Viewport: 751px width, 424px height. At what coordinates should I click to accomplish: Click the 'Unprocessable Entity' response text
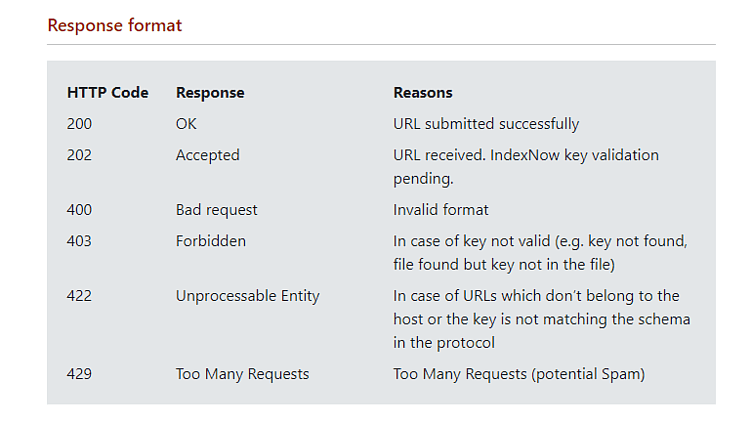click(x=248, y=296)
